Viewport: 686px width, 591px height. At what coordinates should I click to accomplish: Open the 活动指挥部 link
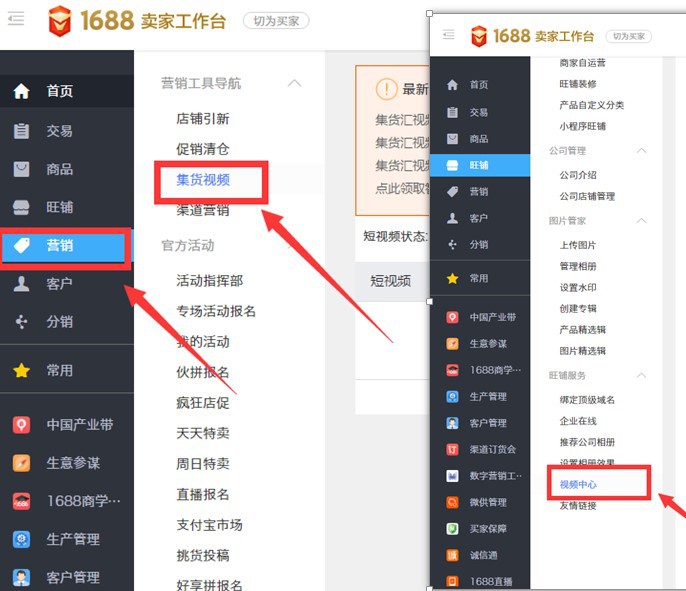coord(210,281)
